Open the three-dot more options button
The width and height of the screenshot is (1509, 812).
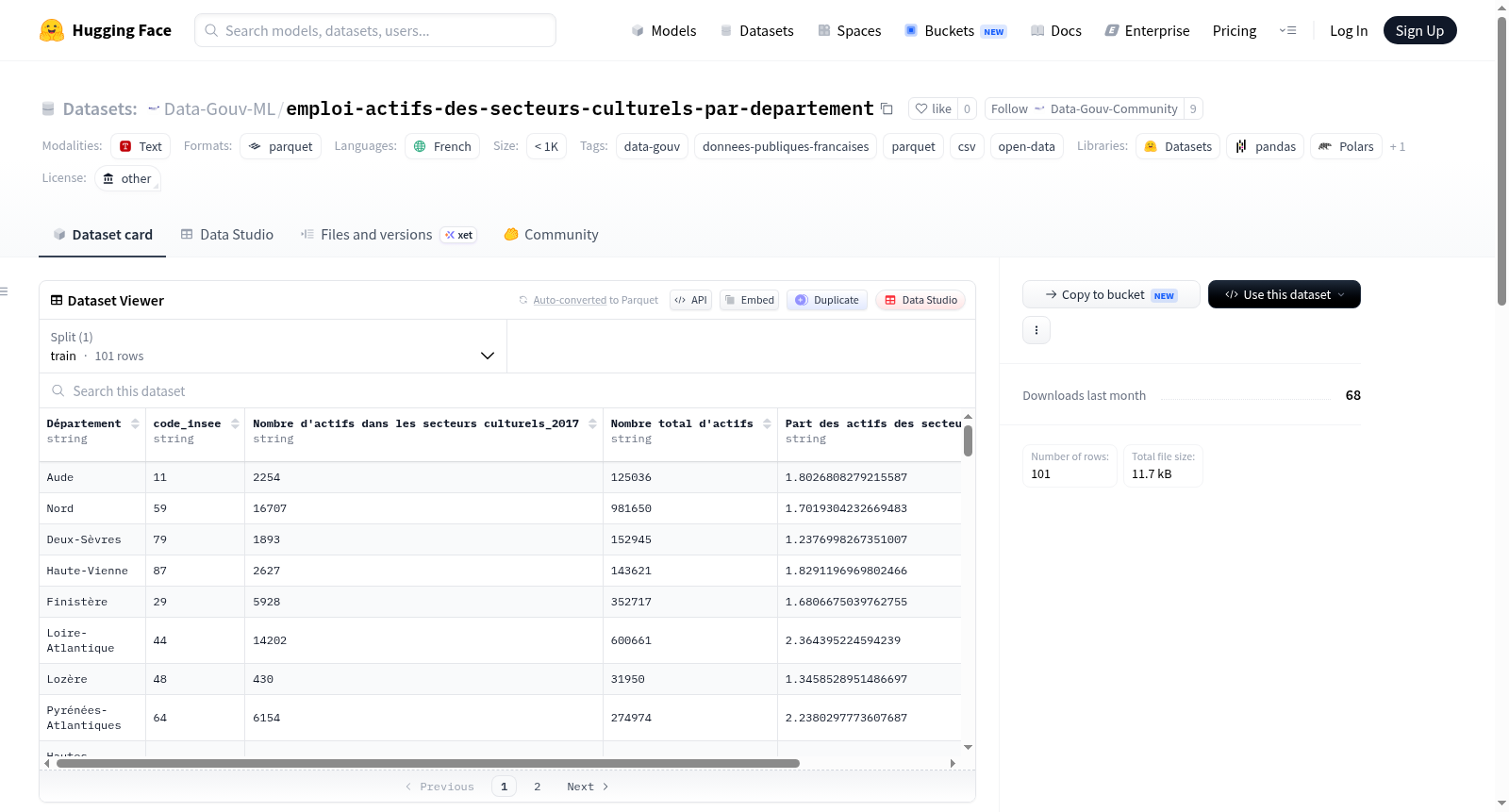tap(1036, 330)
